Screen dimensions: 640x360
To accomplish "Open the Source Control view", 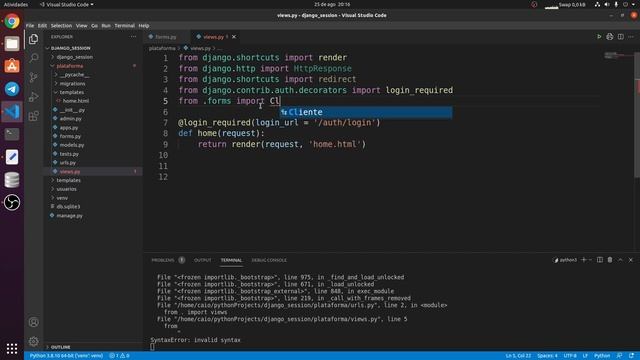I will (x=33, y=77).
